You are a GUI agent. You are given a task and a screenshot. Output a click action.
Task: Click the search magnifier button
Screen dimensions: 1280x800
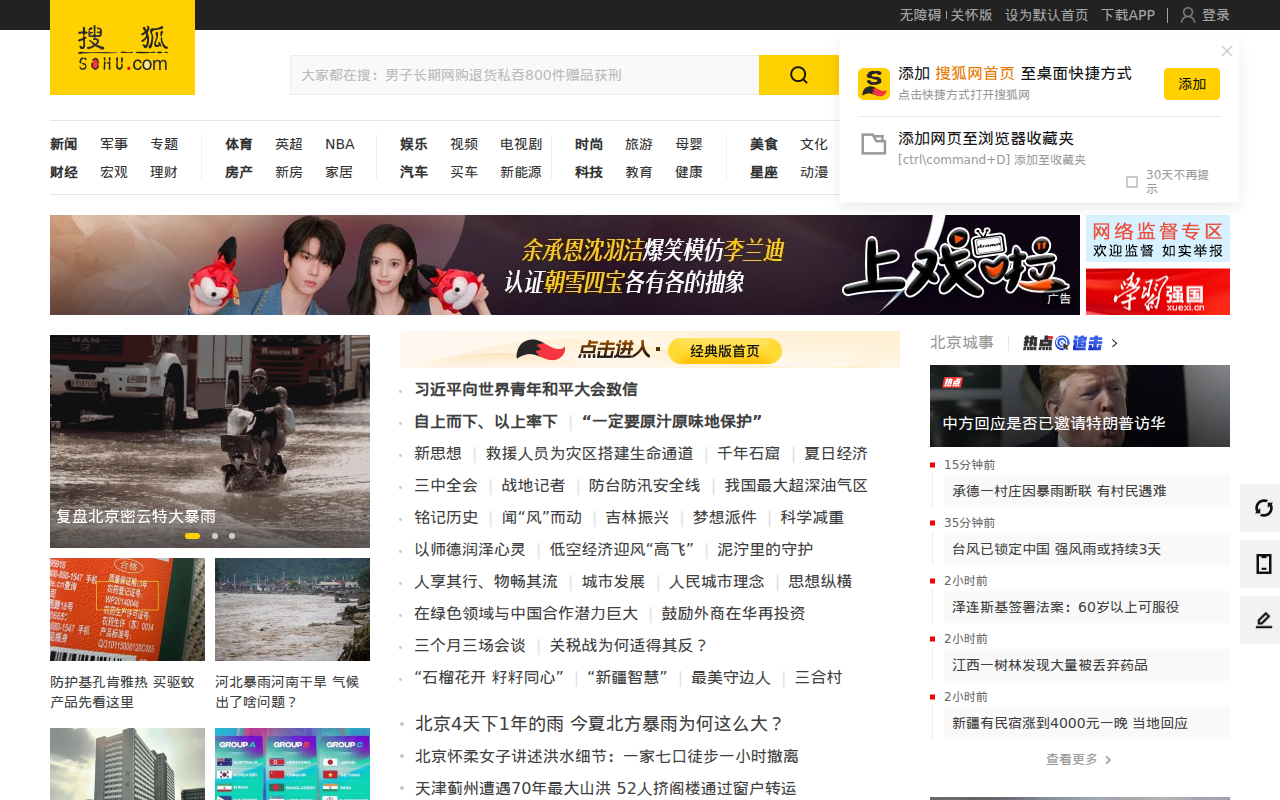click(798, 75)
